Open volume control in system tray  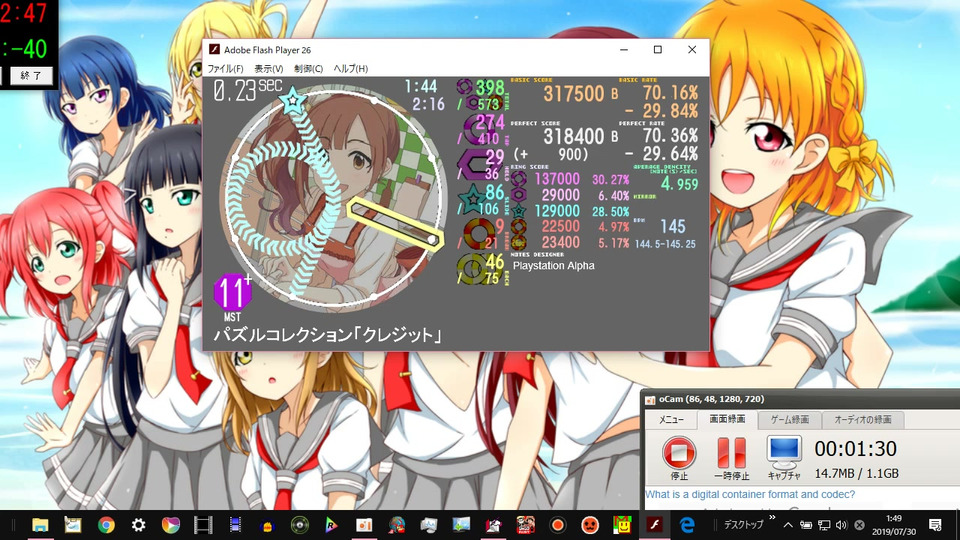point(841,525)
